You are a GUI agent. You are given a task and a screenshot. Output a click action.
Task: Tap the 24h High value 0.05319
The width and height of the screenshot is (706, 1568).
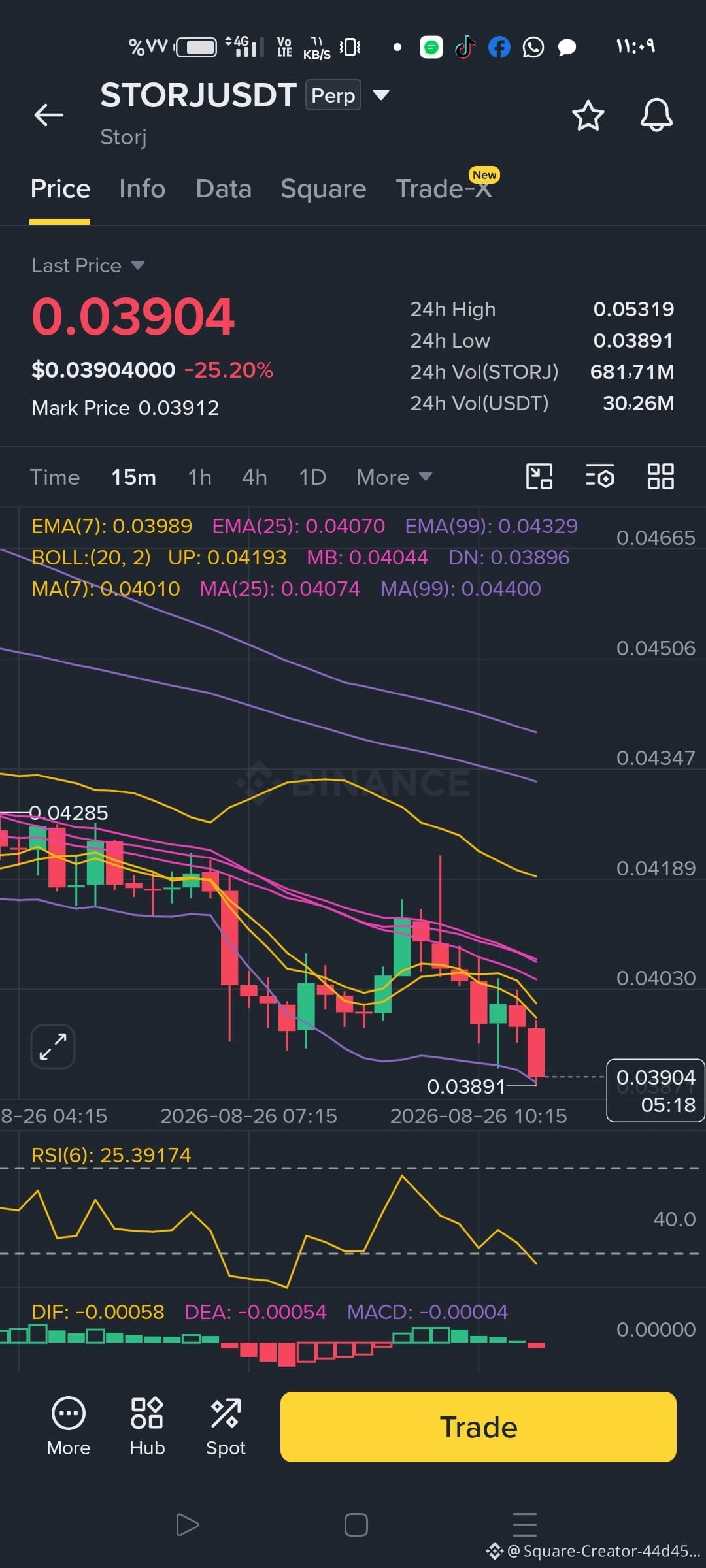633,309
